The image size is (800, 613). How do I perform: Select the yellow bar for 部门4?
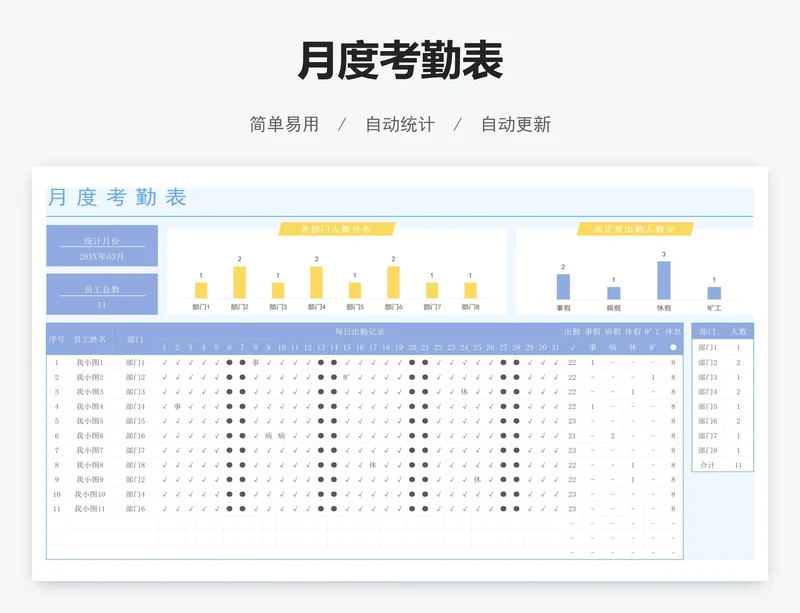(x=316, y=282)
